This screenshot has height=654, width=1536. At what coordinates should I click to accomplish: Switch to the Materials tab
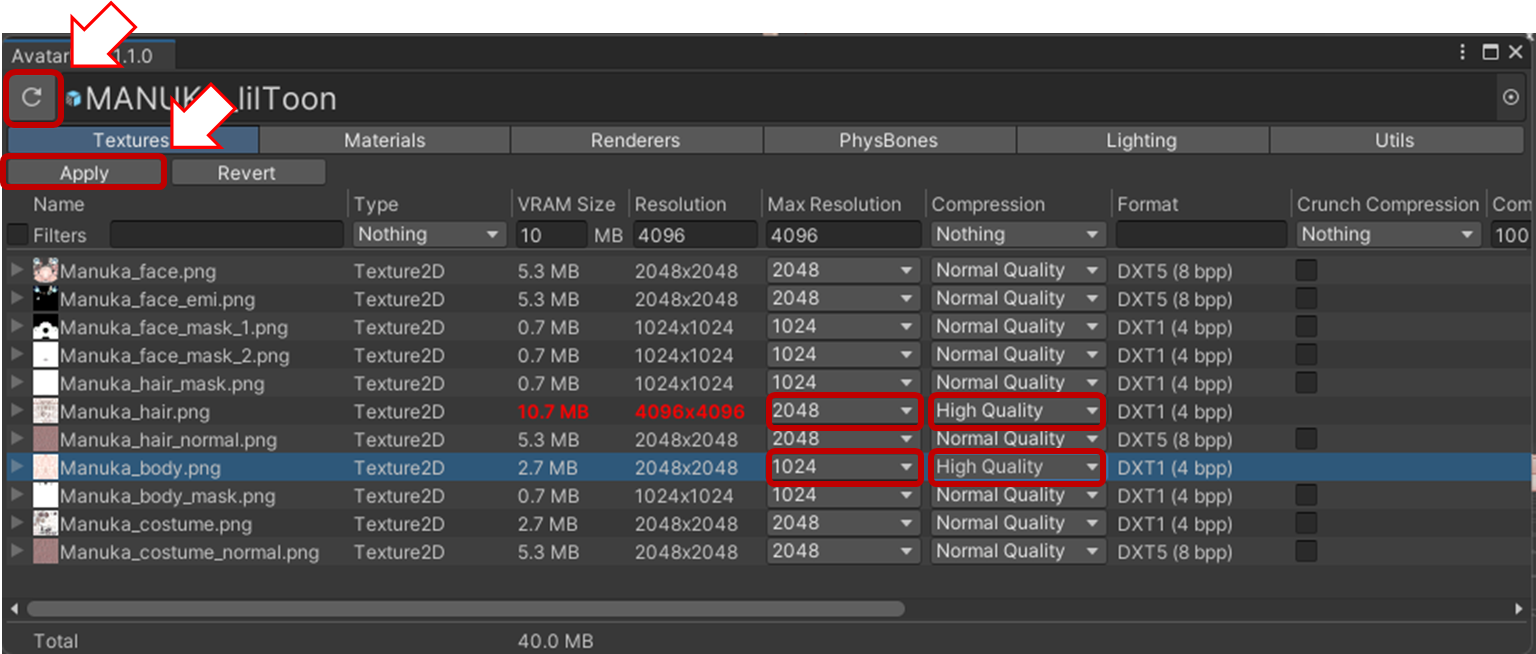click(x=384, y=141)
